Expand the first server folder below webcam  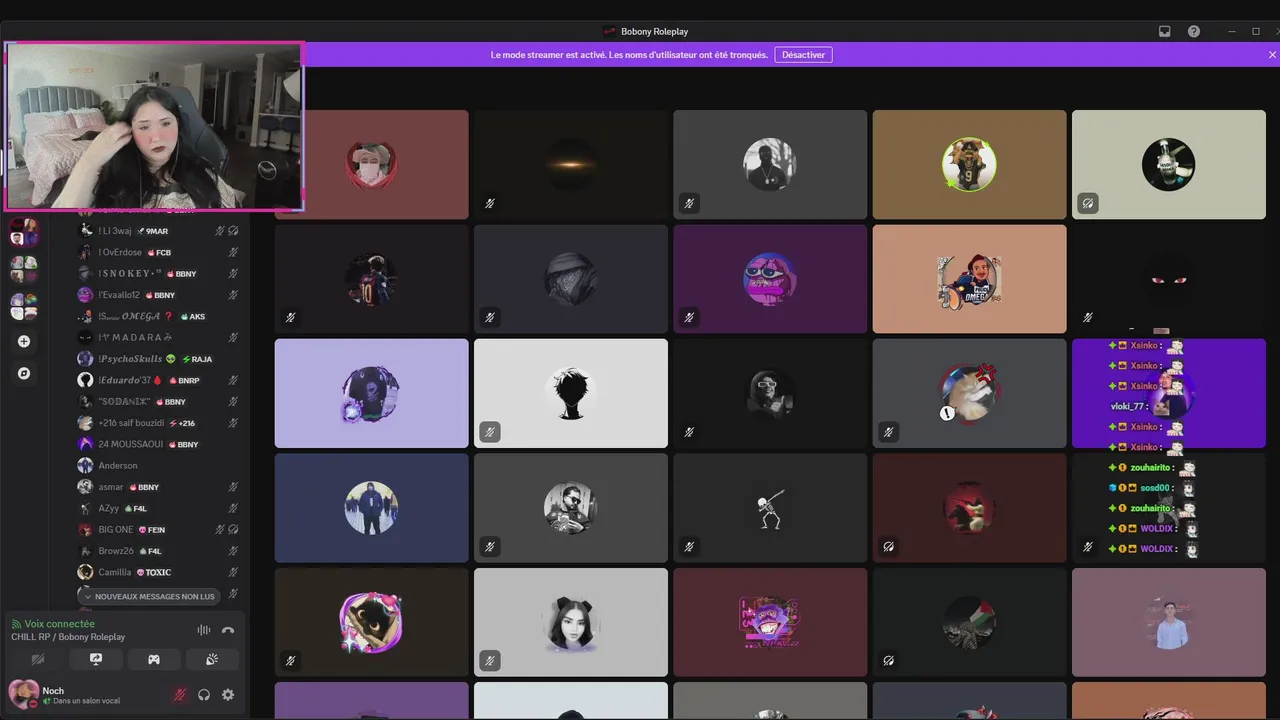[x=24, y=233]
